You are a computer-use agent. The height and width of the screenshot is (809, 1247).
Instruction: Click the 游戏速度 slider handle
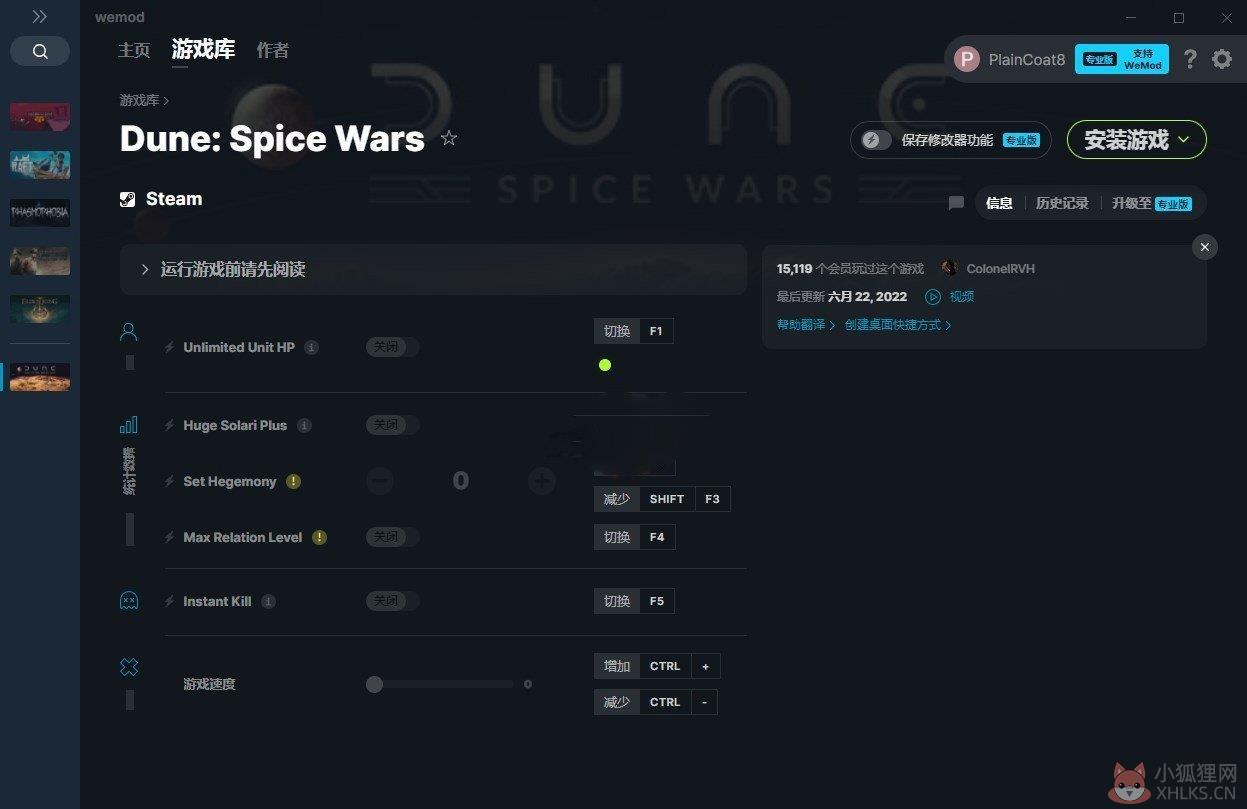click(374, 684)
